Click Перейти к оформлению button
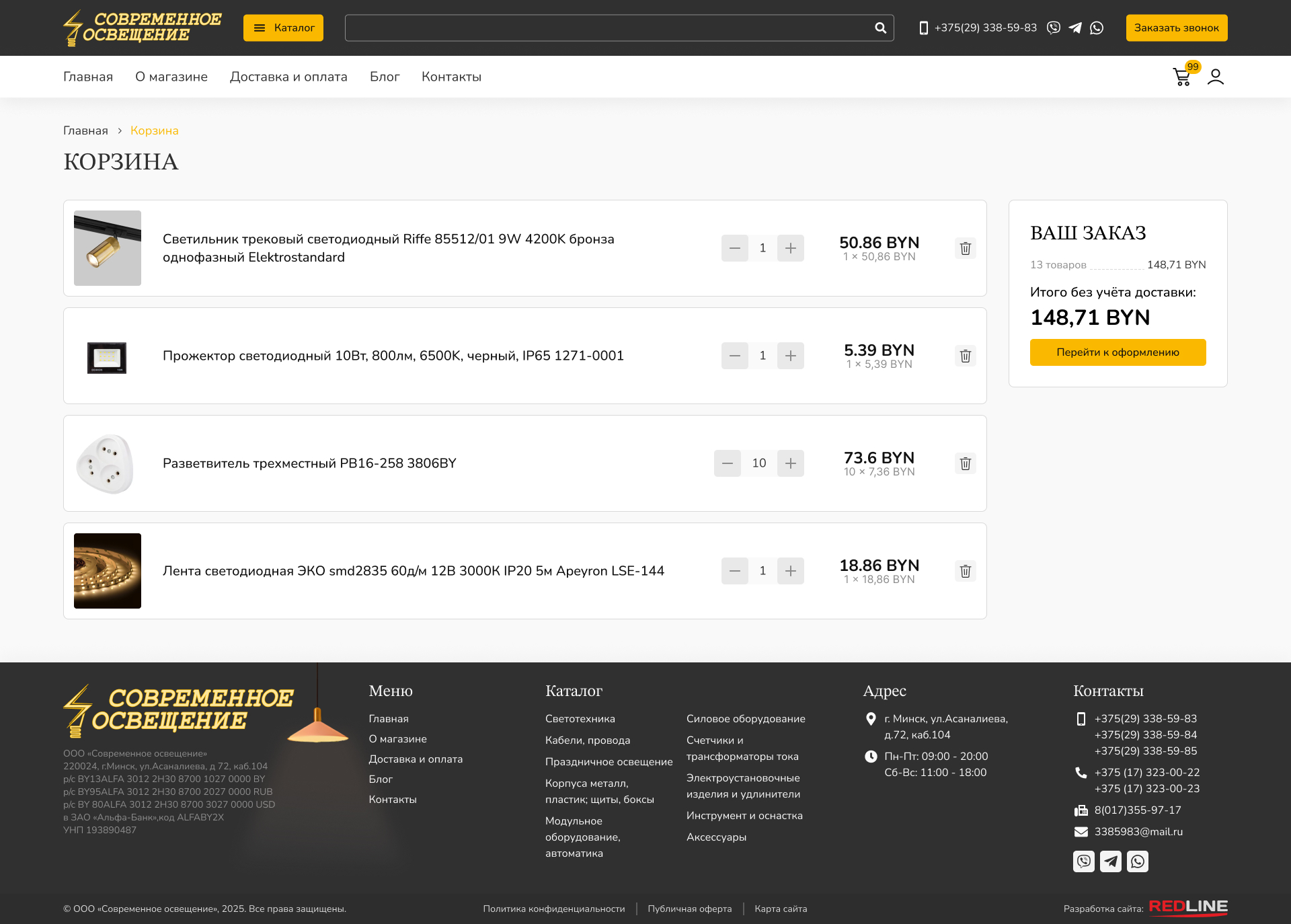Screen dimensions: 1291x924 point(1118,352)
